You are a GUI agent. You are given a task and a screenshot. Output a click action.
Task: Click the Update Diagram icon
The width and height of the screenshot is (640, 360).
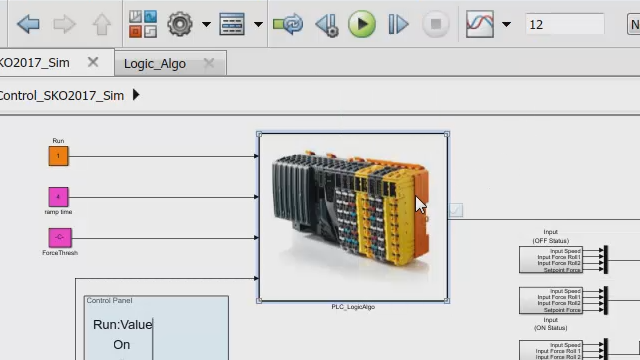[288, 24]
